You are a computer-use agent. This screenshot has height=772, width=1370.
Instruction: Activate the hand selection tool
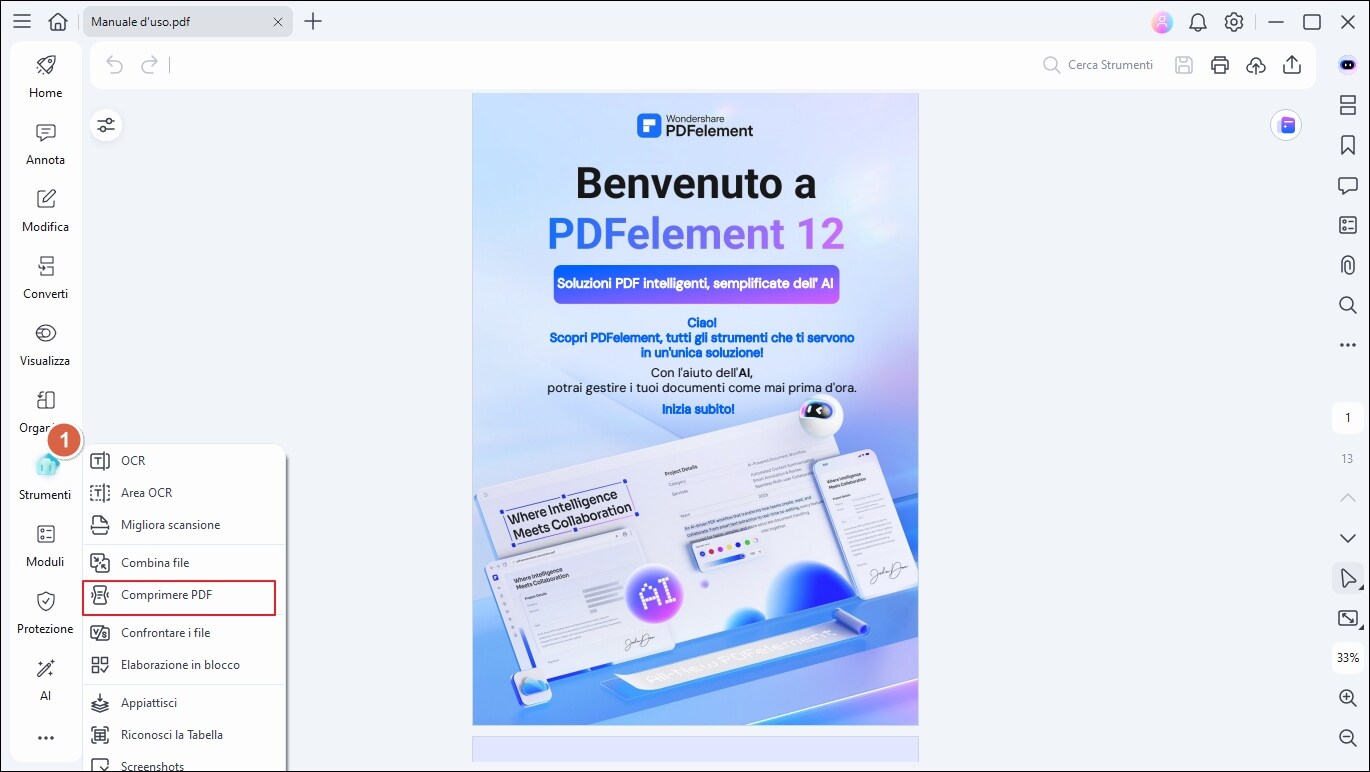[1345, 578]
